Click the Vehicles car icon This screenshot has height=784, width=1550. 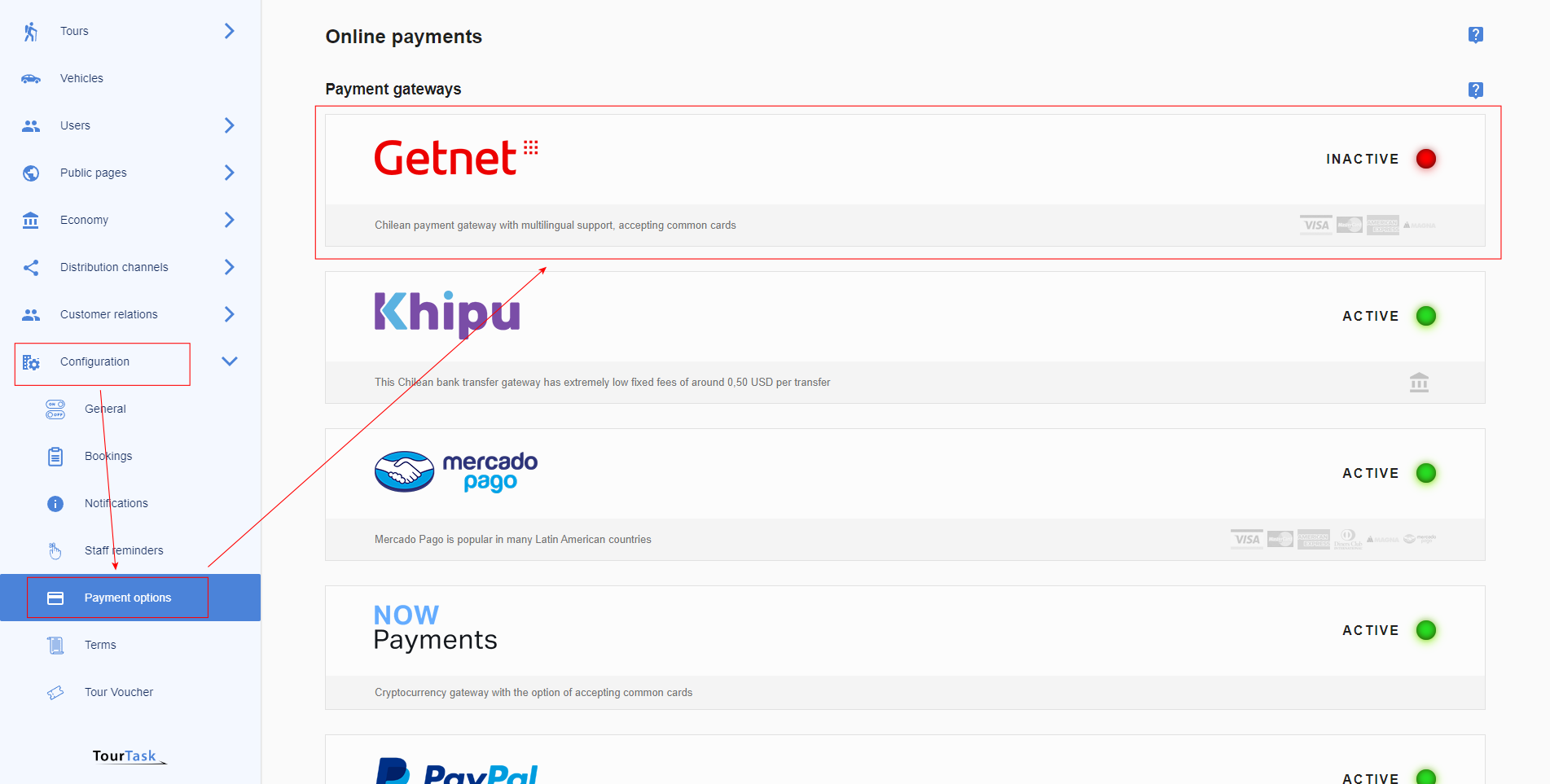click(31, 79)
